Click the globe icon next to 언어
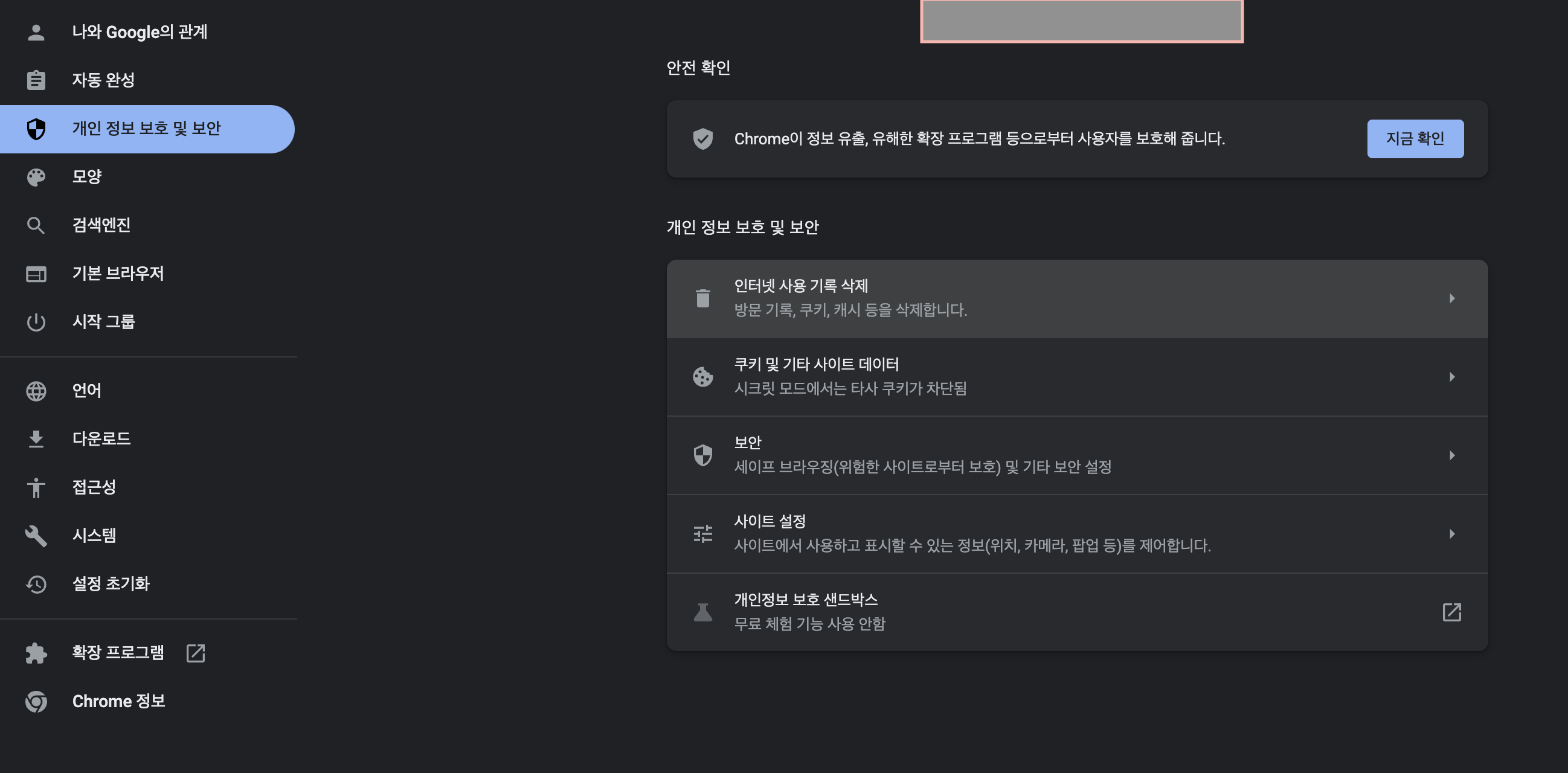Image resolution: width=1568 pixels, height=773 pixels. 36,391
